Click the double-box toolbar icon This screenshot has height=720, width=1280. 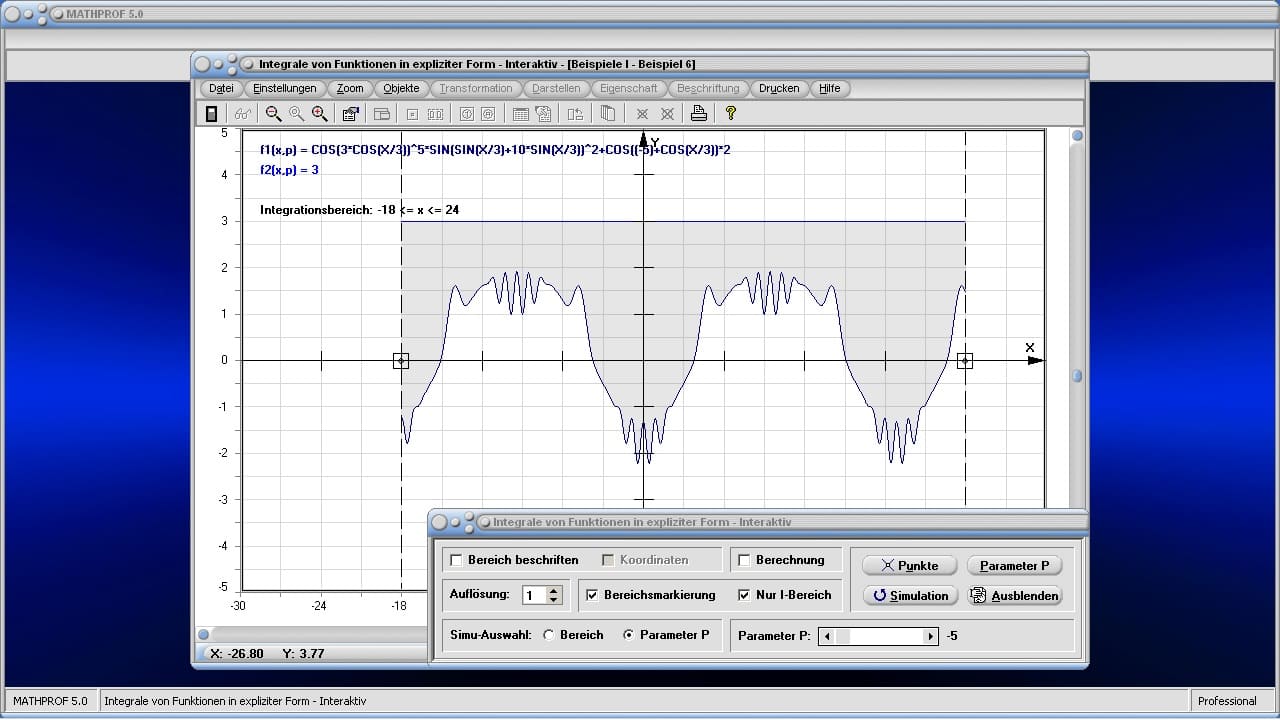coord(436,114)
